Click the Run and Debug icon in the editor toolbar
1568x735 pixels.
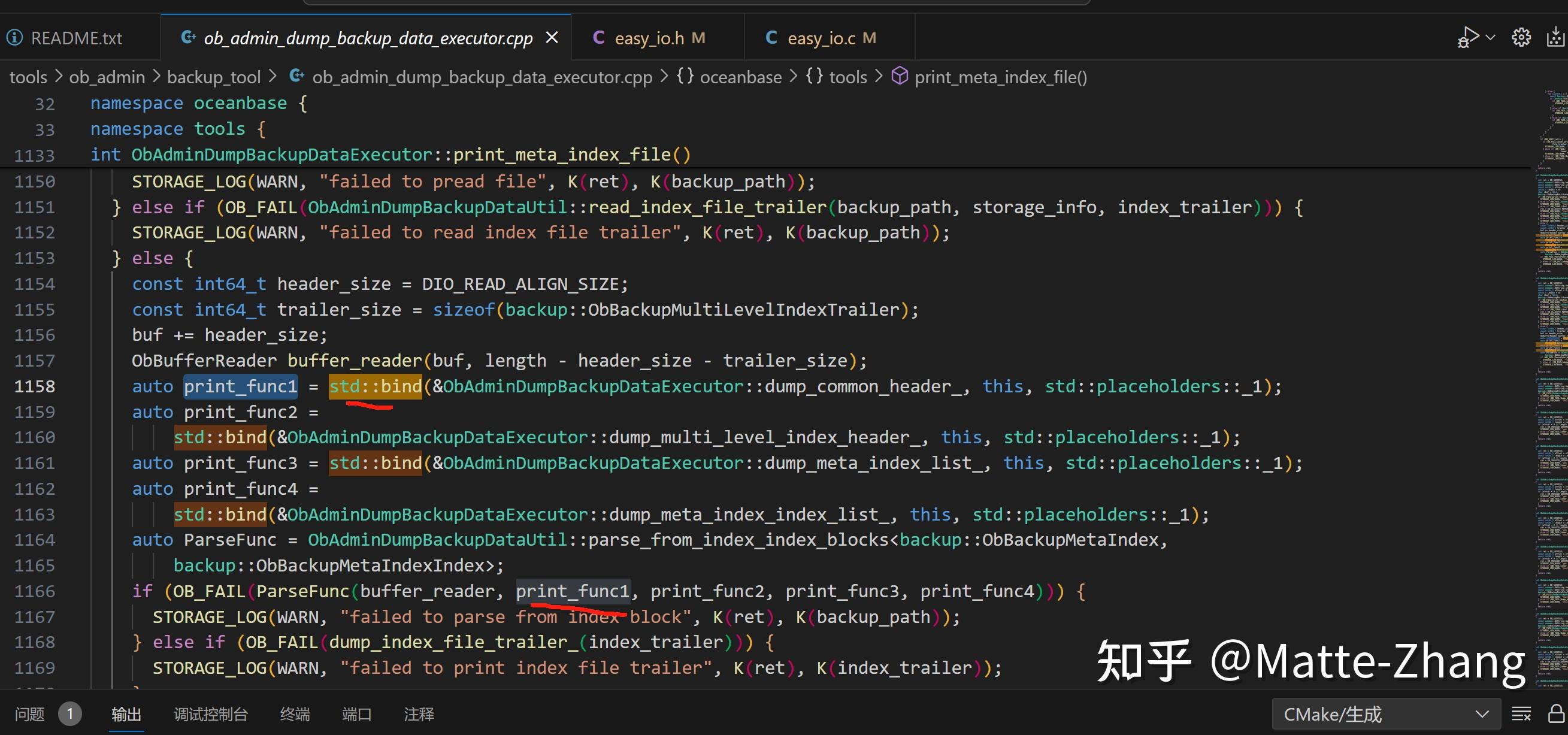pyautogui.click(x=1468, y=37)
